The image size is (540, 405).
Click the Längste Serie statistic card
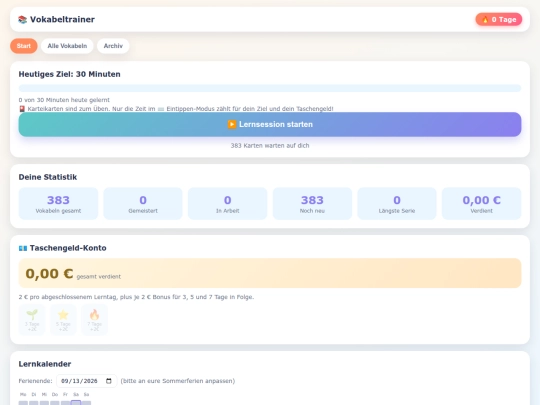tap(397, 204)
